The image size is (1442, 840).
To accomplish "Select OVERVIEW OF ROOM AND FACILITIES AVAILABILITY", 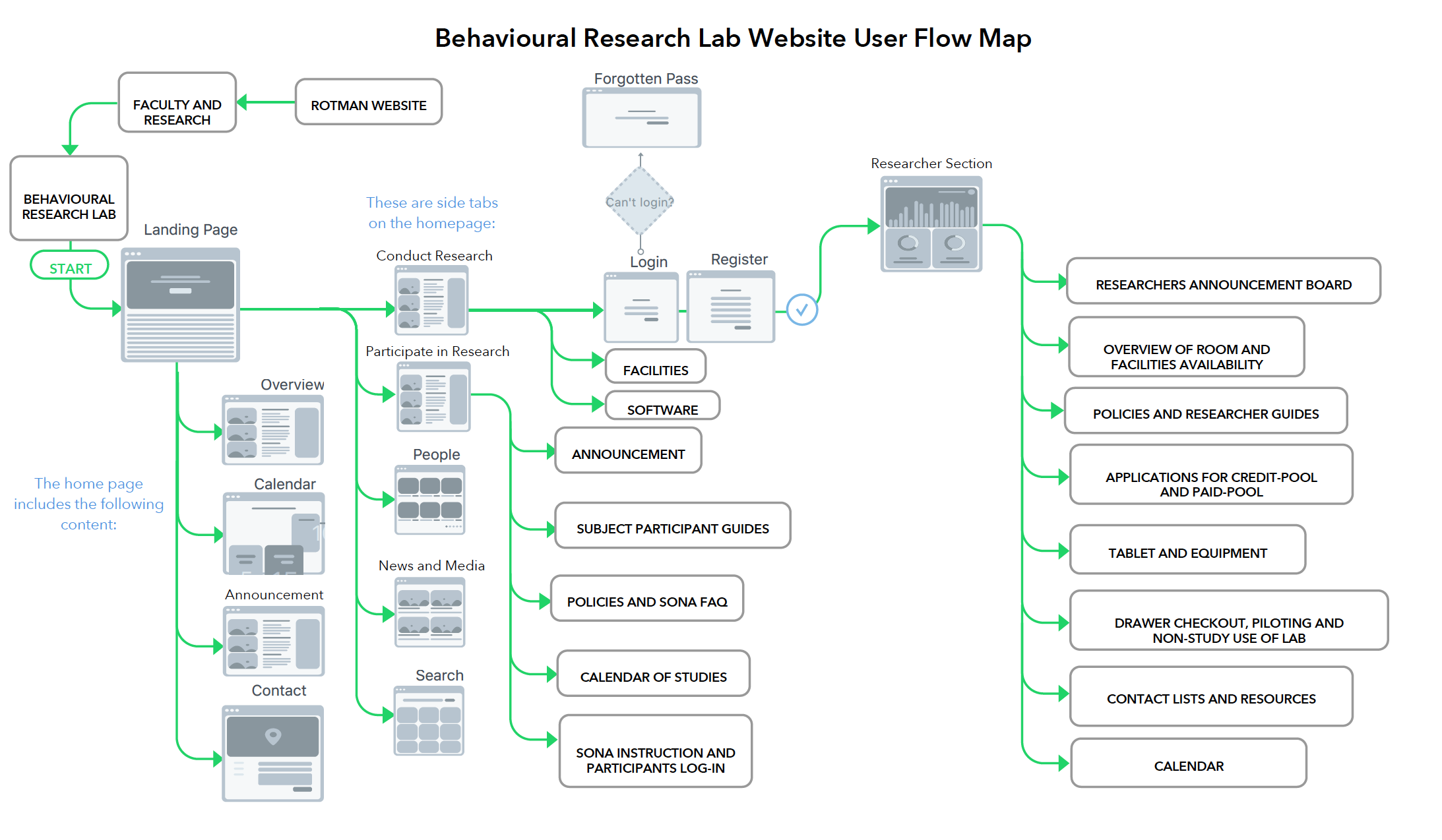I will click(1187, 347).
